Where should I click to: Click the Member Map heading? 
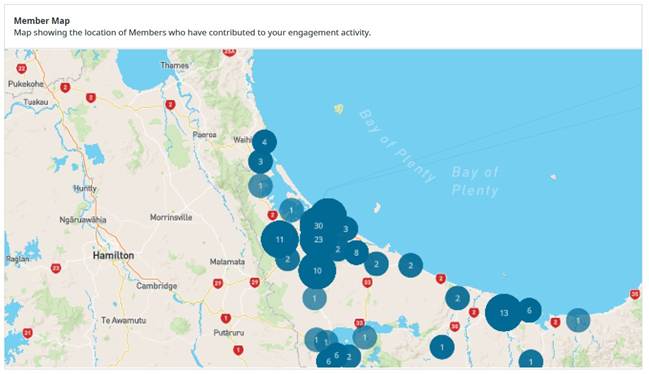[x=42, y=21]
